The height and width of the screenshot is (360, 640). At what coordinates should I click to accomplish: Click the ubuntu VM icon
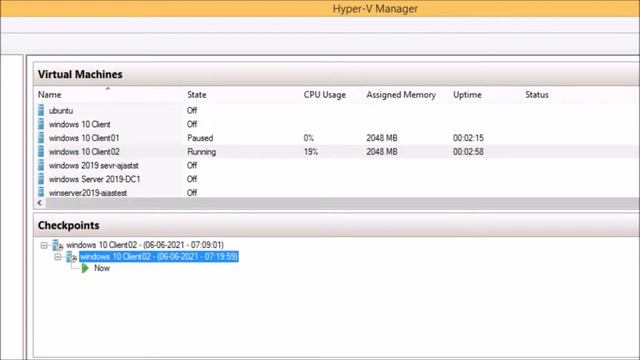(x=41, y=110)
